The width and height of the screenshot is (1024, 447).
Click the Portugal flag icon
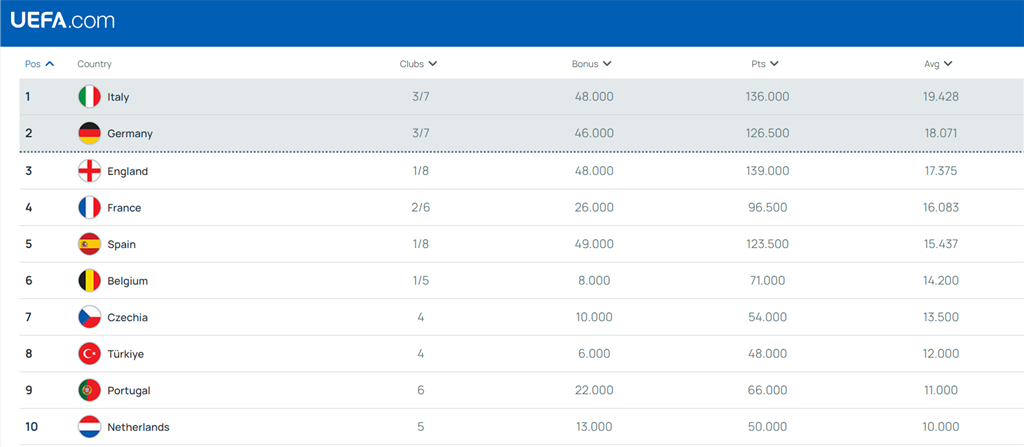pos(89,391)
